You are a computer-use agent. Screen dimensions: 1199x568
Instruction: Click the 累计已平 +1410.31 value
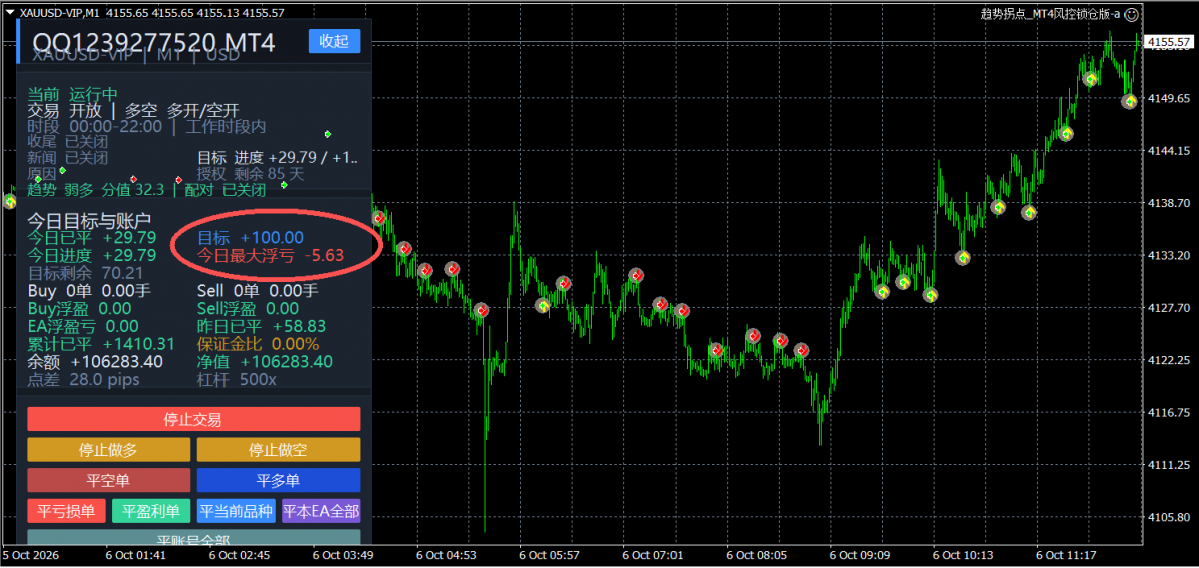pyautogui.click(x=101, y=343)
